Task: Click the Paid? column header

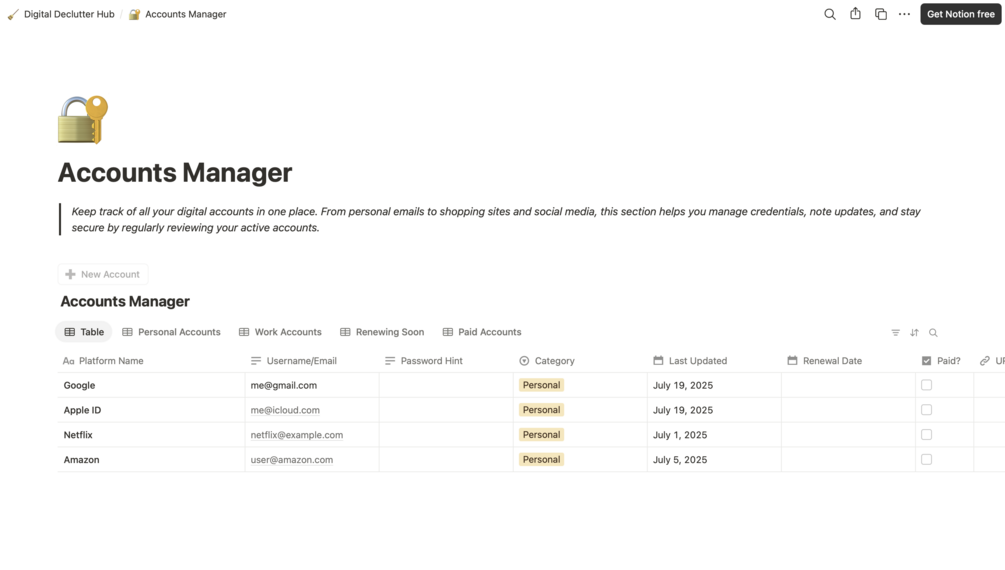Action: [x=945, y=361]
